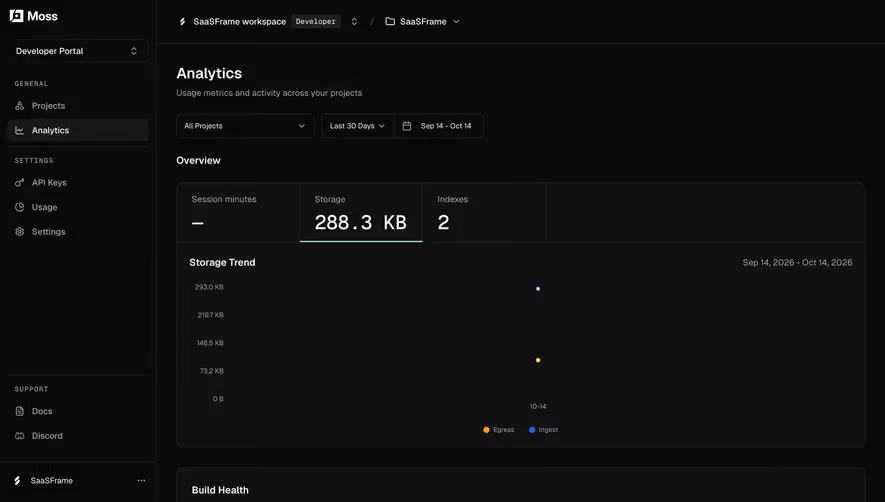This screenshot has height=502, width=885.
Task: Open the SaaSFrame account more options menu
Action: click(x=141, y=481)
